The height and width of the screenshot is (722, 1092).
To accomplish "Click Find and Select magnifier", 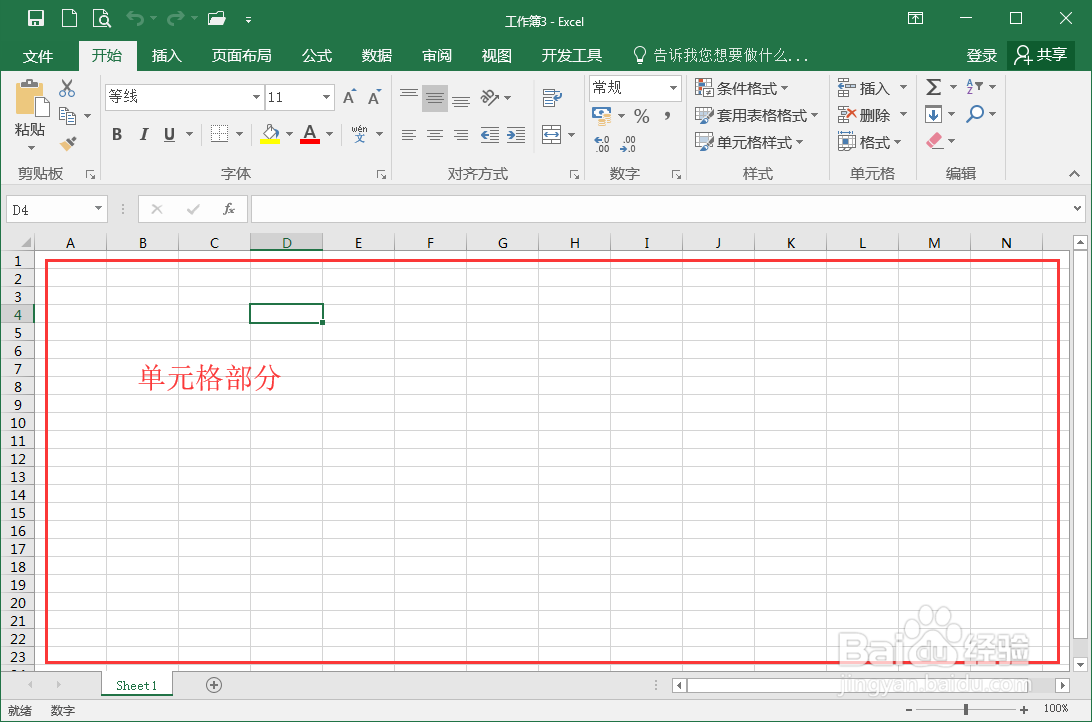I will (975, 113).
